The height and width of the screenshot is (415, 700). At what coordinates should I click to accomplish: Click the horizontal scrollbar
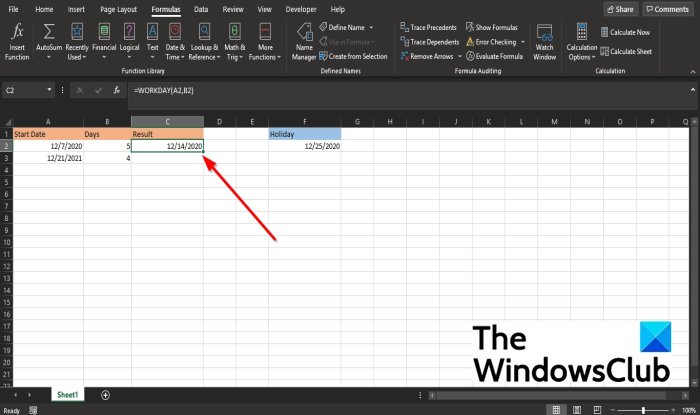(558, 395)
